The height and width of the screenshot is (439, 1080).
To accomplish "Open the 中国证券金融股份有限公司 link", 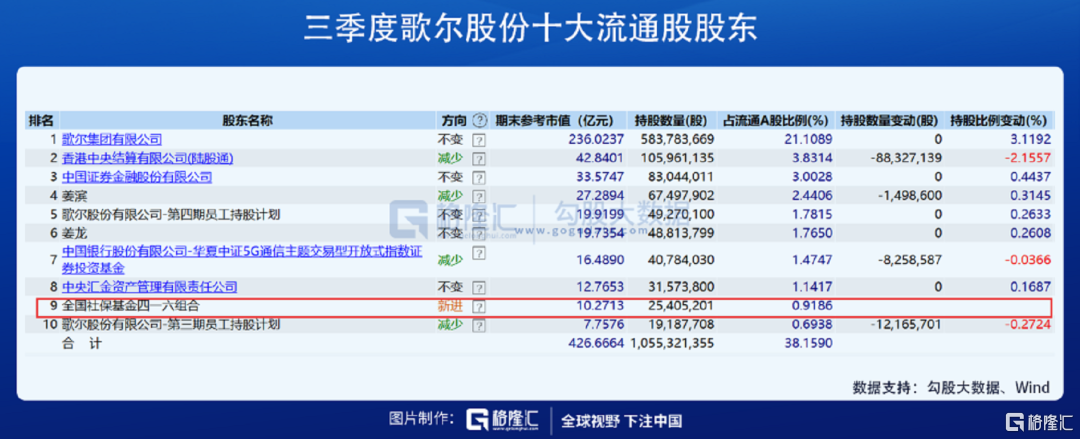I will click(137, 177).
